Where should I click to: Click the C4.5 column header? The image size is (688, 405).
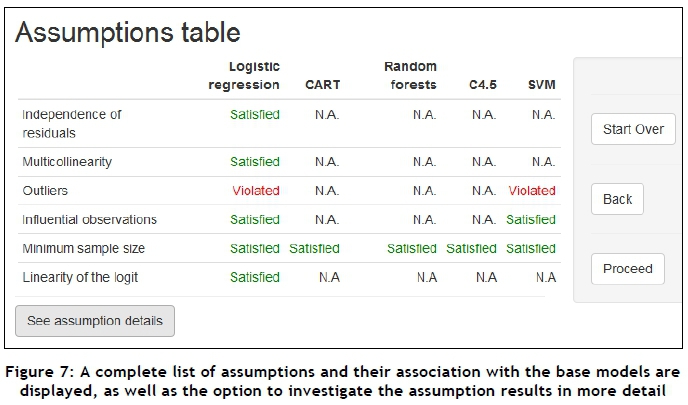point(484,85)
